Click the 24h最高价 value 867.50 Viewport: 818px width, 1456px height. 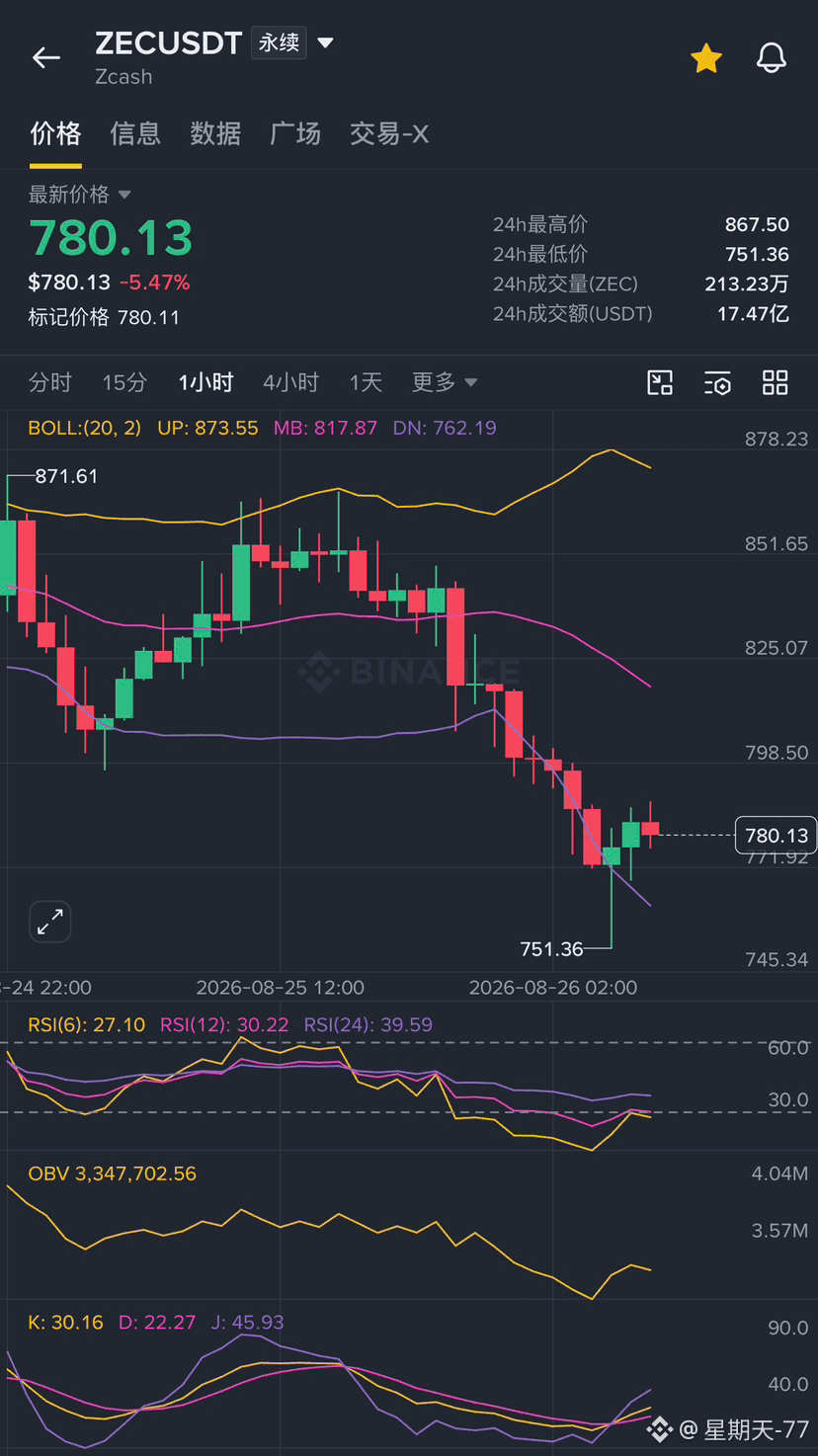tap(757, 224)
